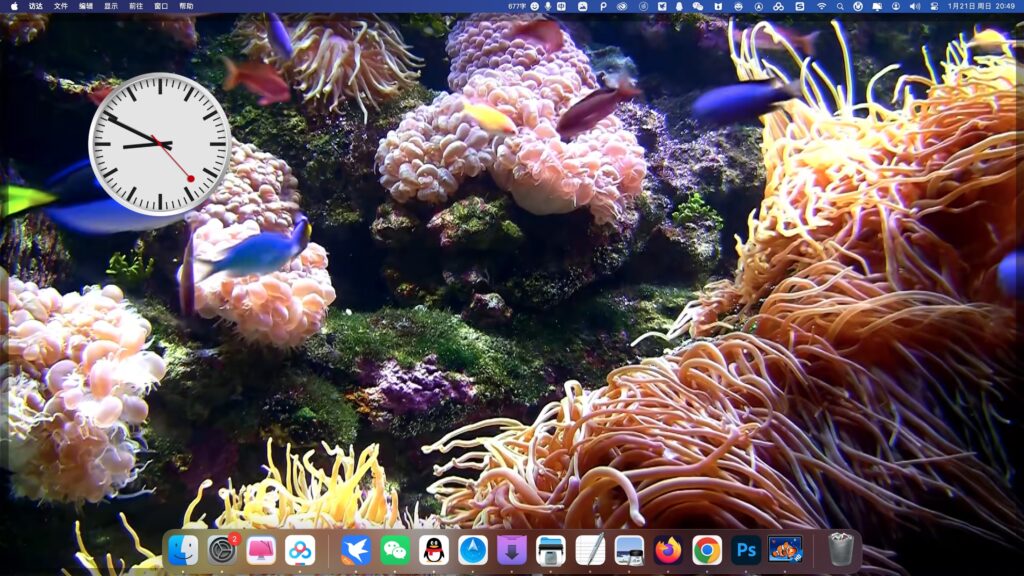Open the 前往 menu in the menu bar
1024x576 pixels.
click(135, 8)
